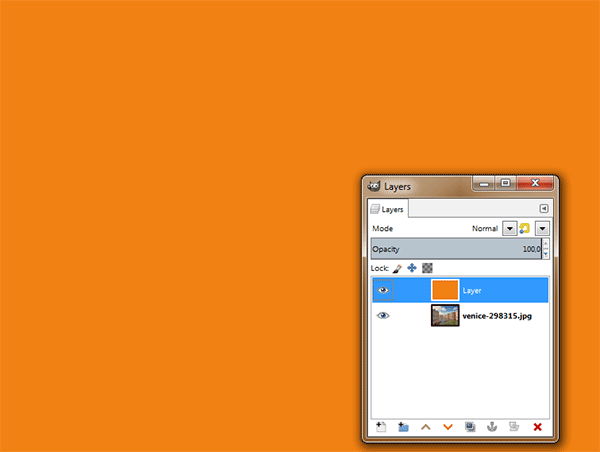Decrease opacity with the down stepper arrow
Viewport: 600px width, 452px height.
[x=546, y=254]
